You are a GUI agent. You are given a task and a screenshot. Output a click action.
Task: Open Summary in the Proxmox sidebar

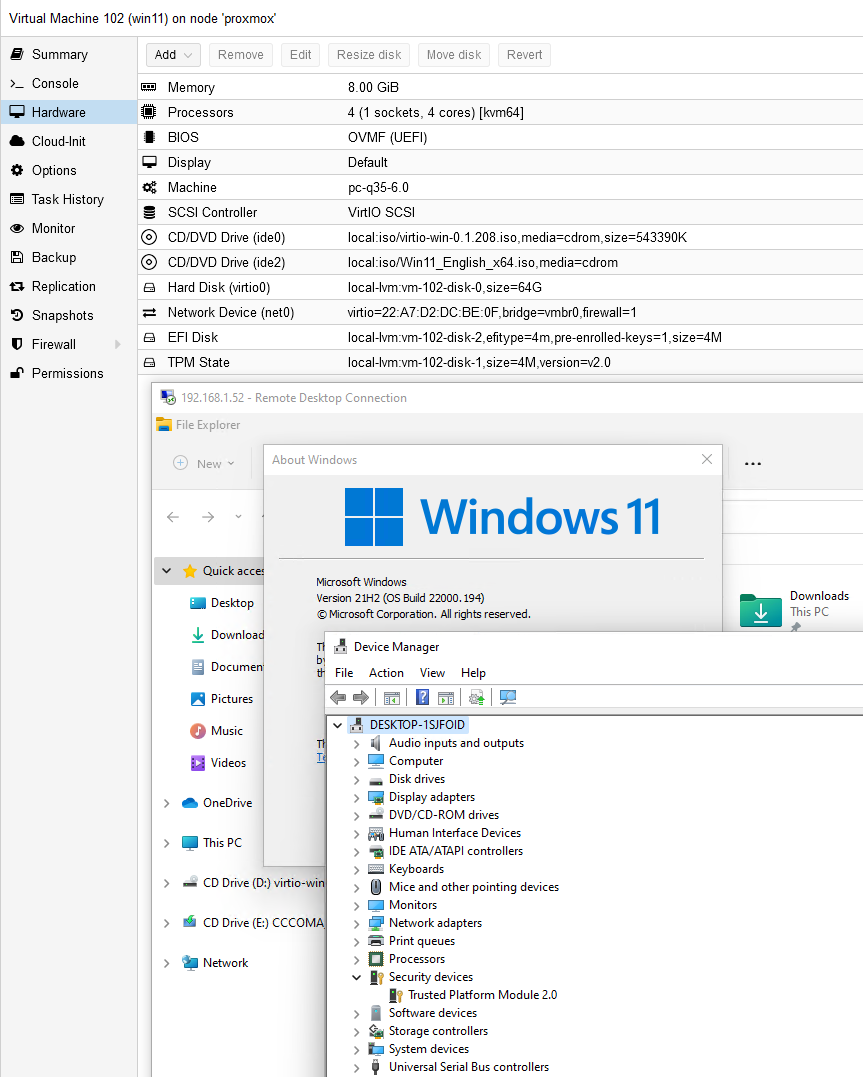[x=69, y=54]
